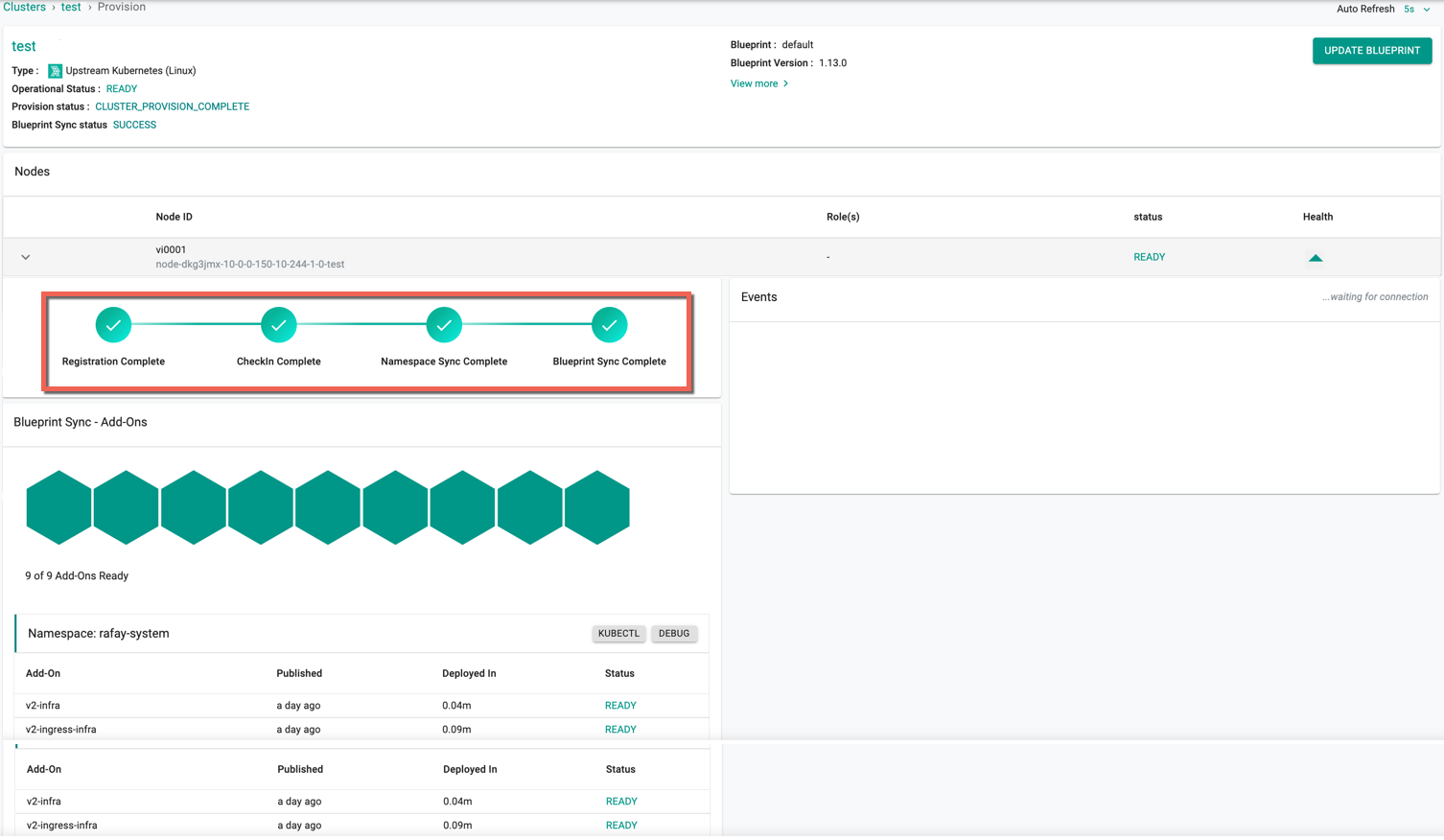Open KUBECTL for rafay-system namespace
This screenshot has height=840, width=1444.
(x=618, y=634)
